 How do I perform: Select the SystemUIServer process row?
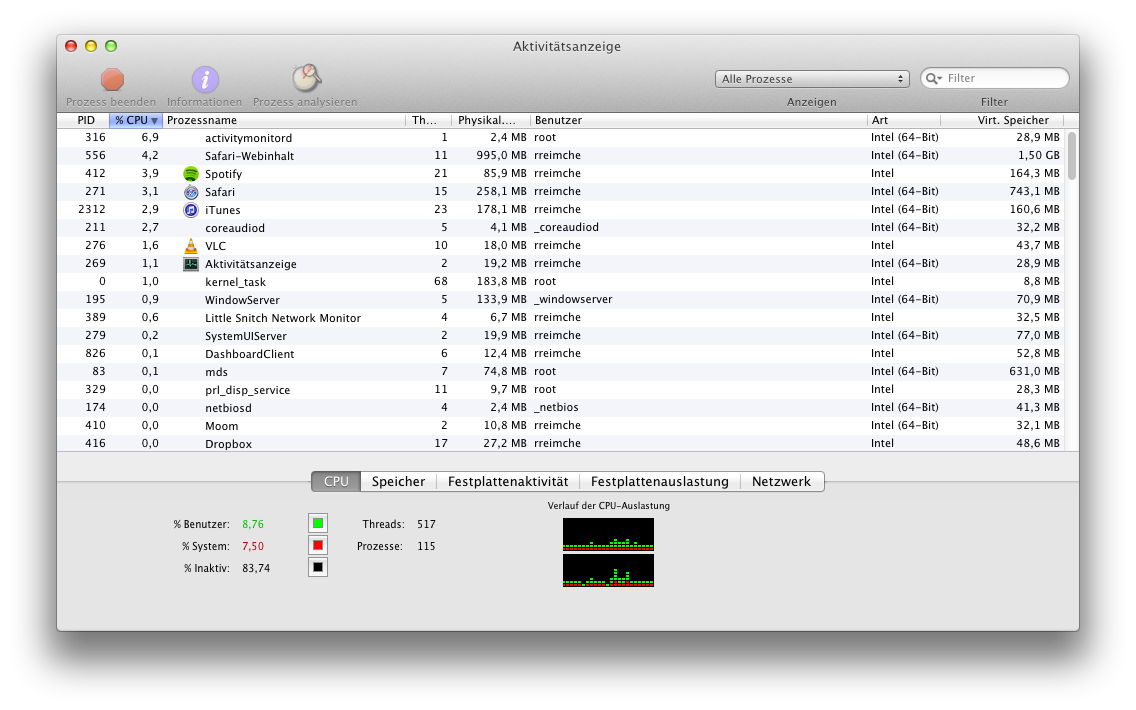coord(561,335)
